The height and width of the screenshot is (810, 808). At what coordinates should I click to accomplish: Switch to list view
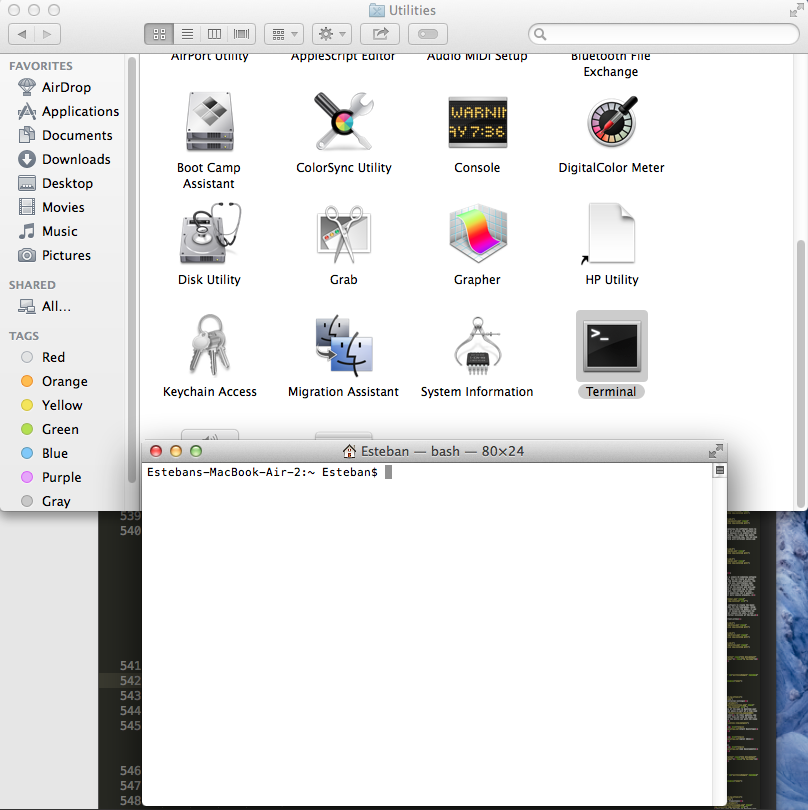coord(188,34)
